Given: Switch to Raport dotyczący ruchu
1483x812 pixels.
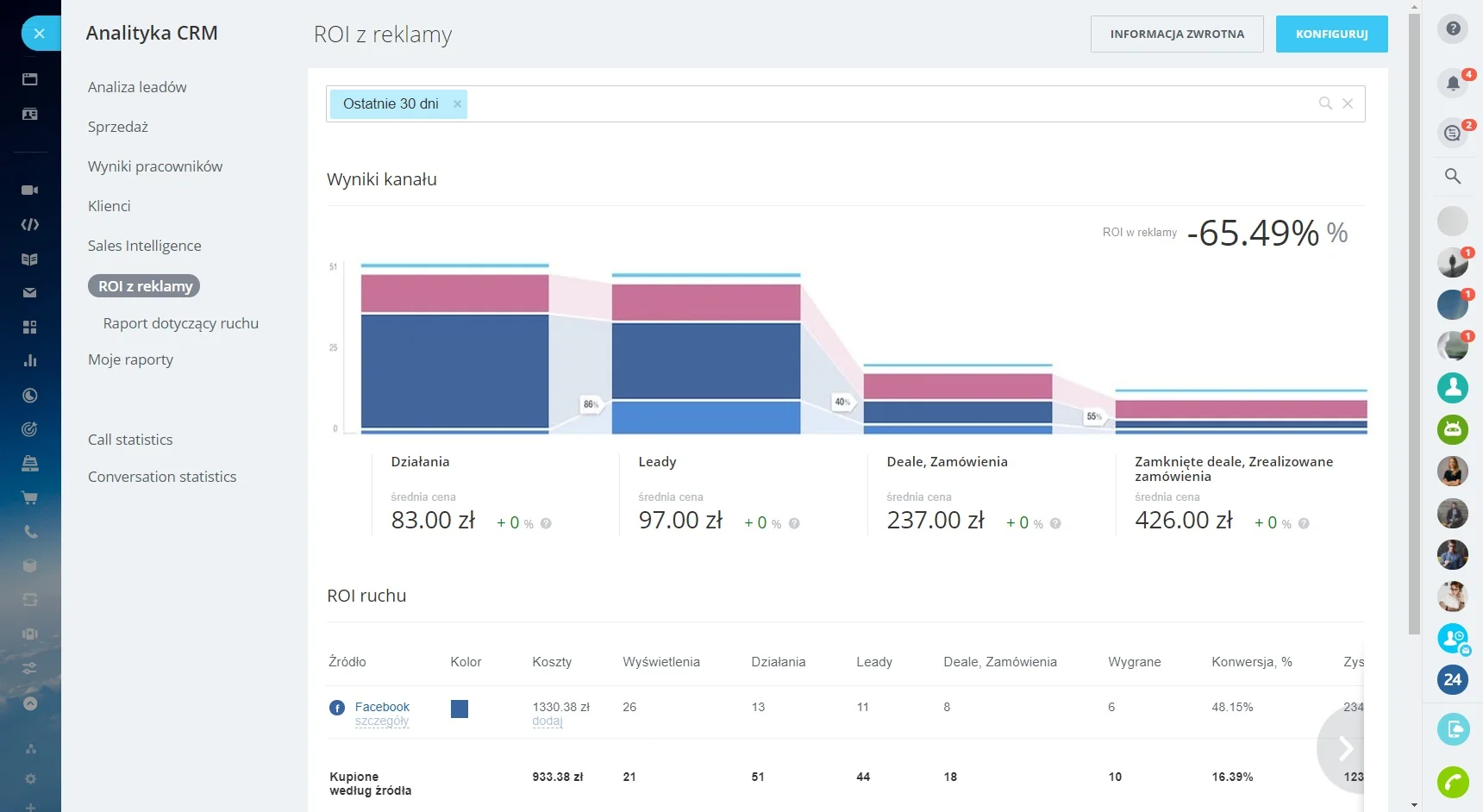Looking at the screenshot, I should [181, 323].
